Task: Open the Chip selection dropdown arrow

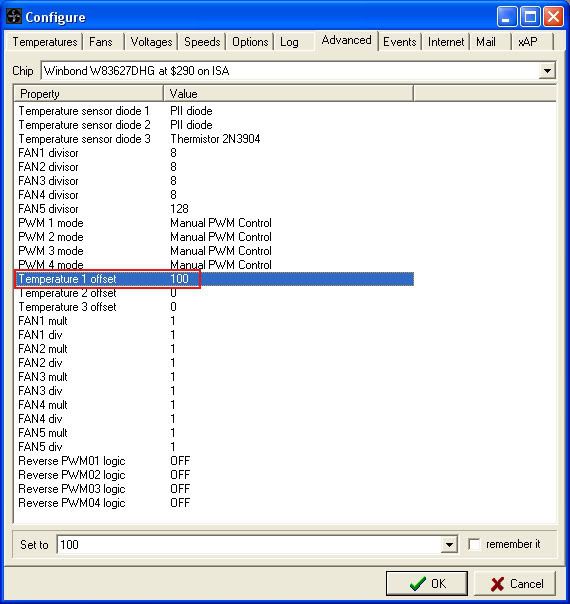Action: [x=547, y=71]
